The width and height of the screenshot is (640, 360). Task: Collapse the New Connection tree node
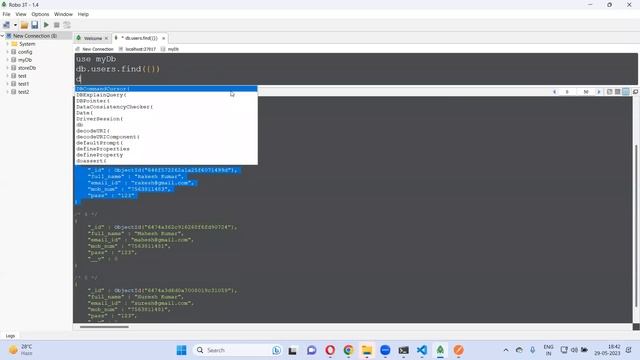coord(2,36)
